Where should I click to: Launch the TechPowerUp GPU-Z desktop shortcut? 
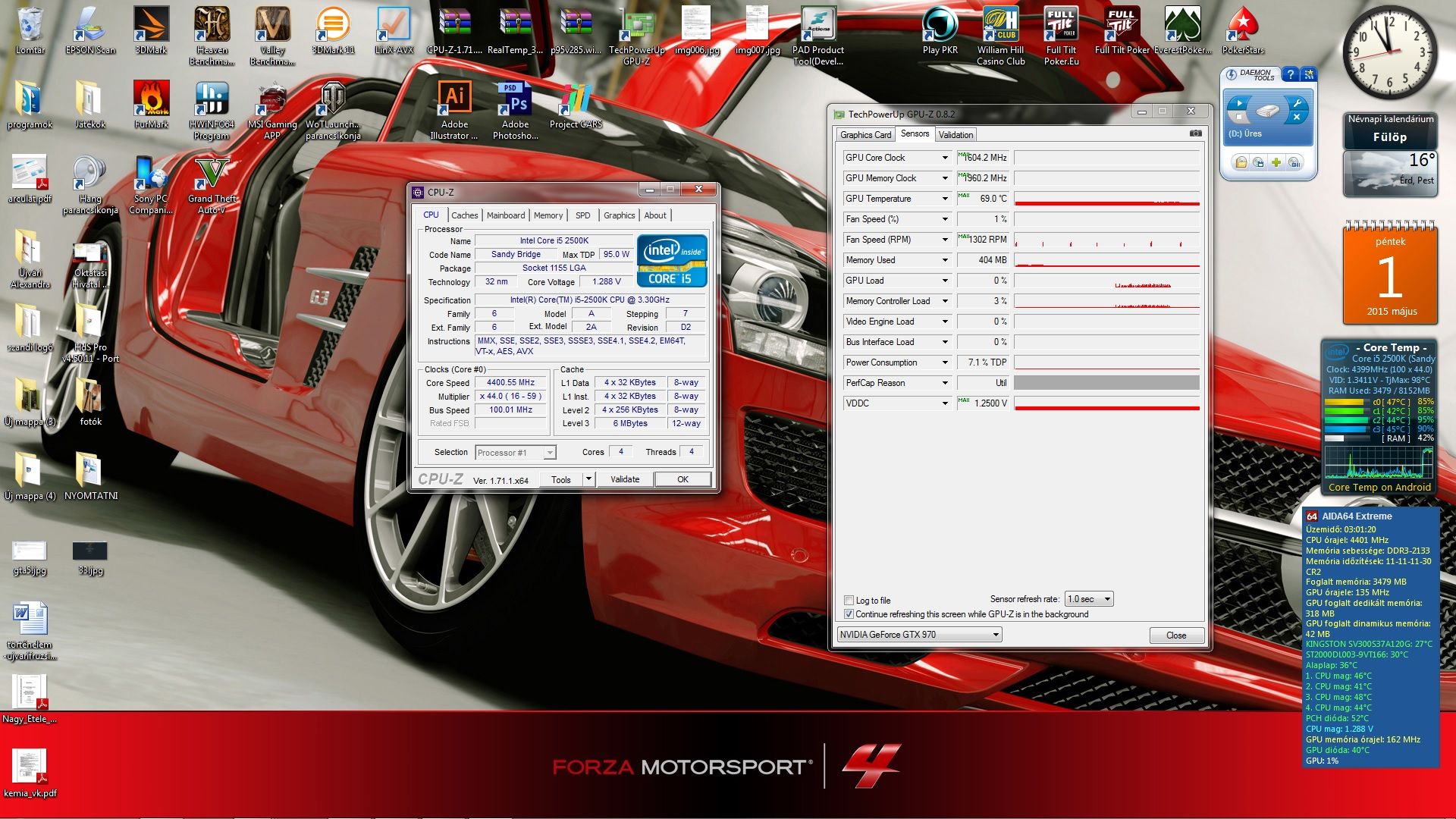(x=636, y=36)
